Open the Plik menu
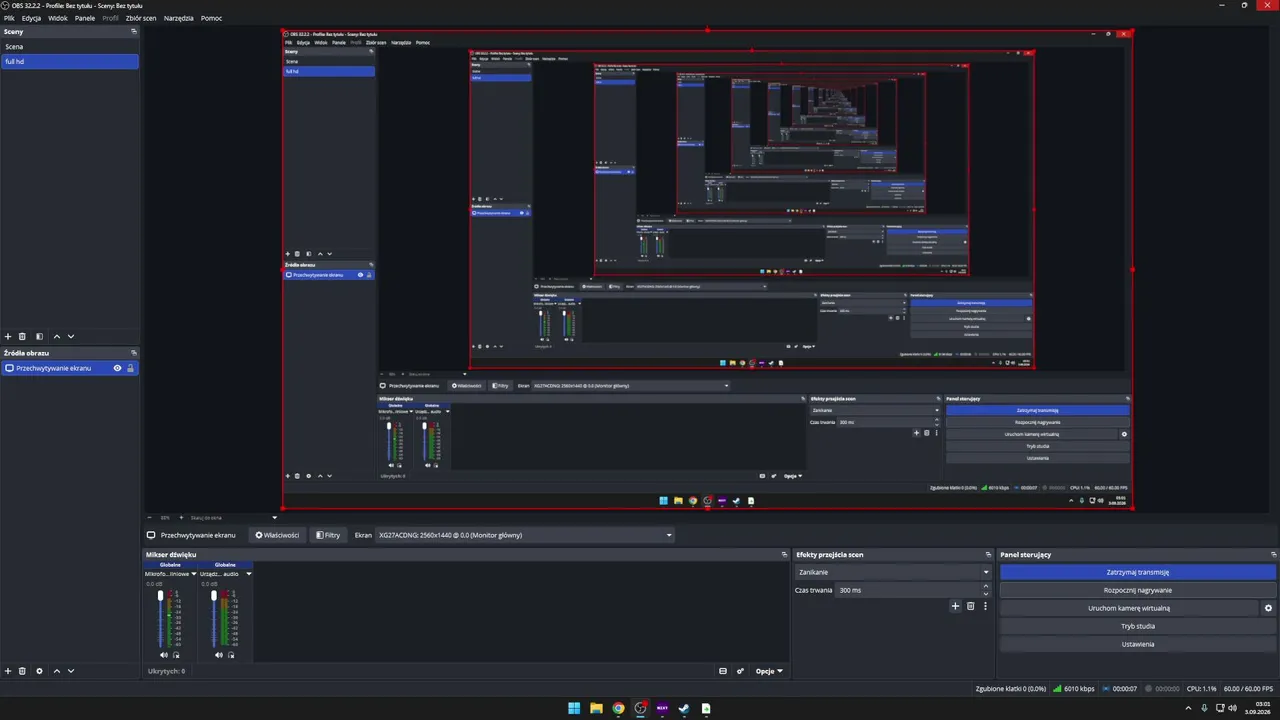Screen dimensions: 1280x720 [x=9, y=18]
